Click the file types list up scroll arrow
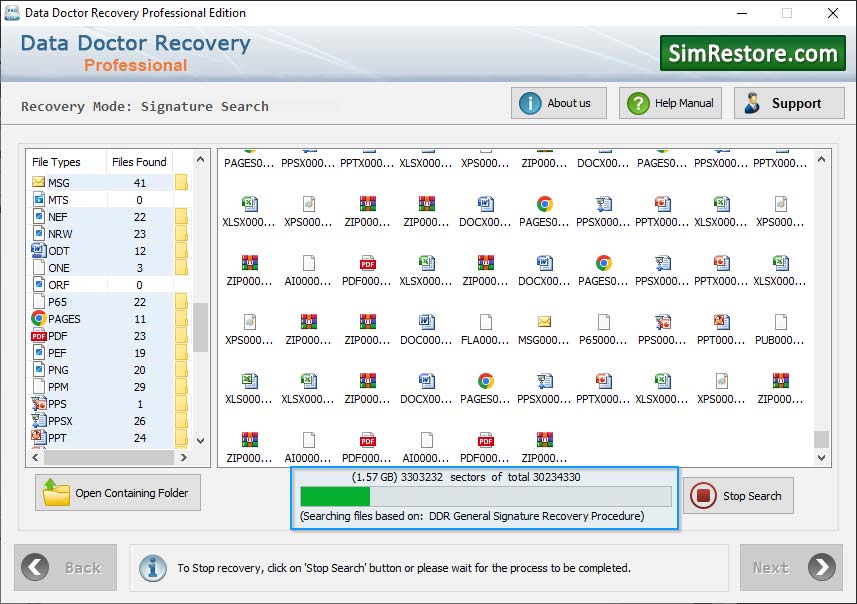 point(201,160)
